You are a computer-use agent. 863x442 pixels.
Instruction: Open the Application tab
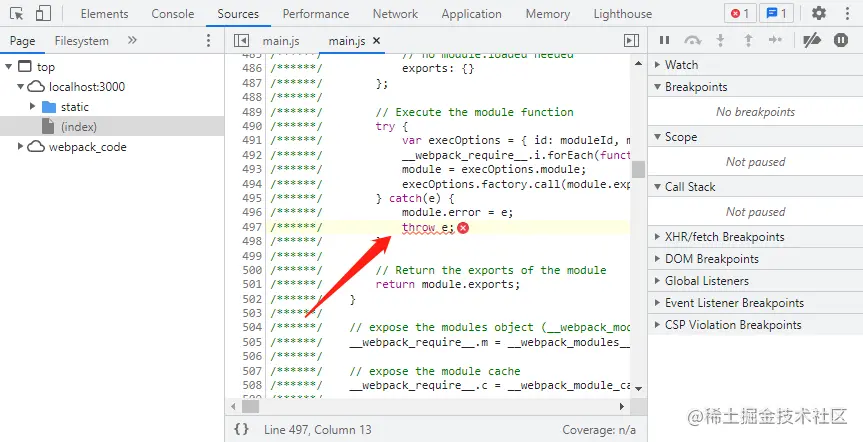(471, 14)
